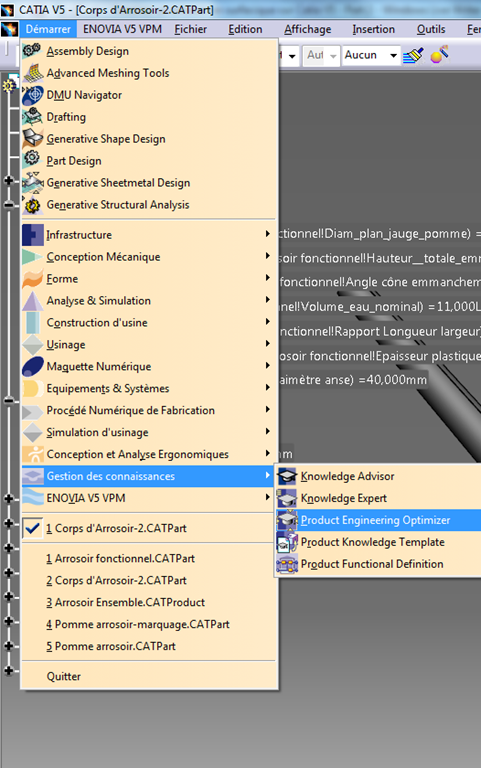
Task: Click the Analyse & Simulation icon
Action: click(x=32, y=301)
